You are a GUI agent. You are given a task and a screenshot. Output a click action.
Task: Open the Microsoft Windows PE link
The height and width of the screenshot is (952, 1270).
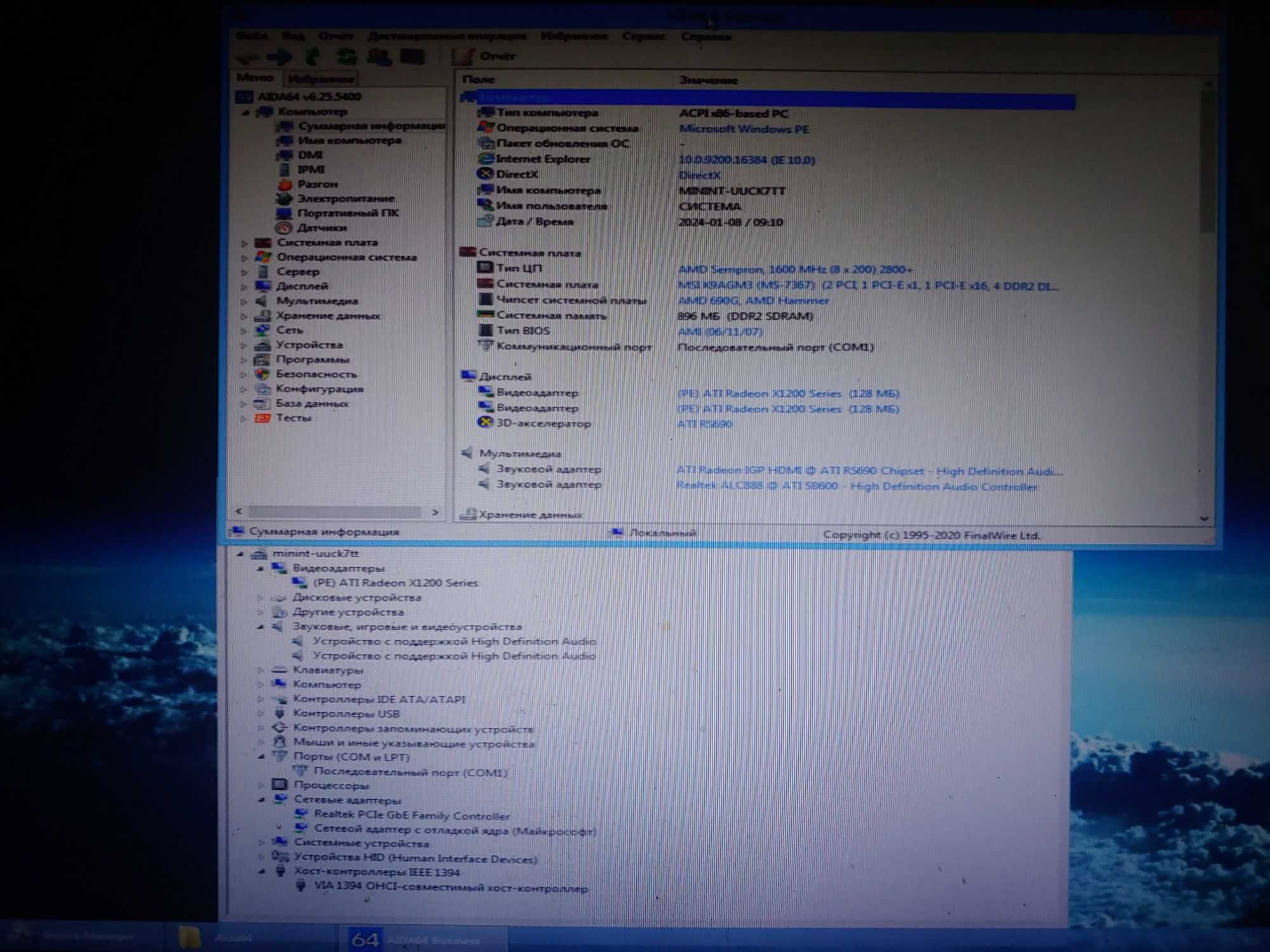click(744, 129)
